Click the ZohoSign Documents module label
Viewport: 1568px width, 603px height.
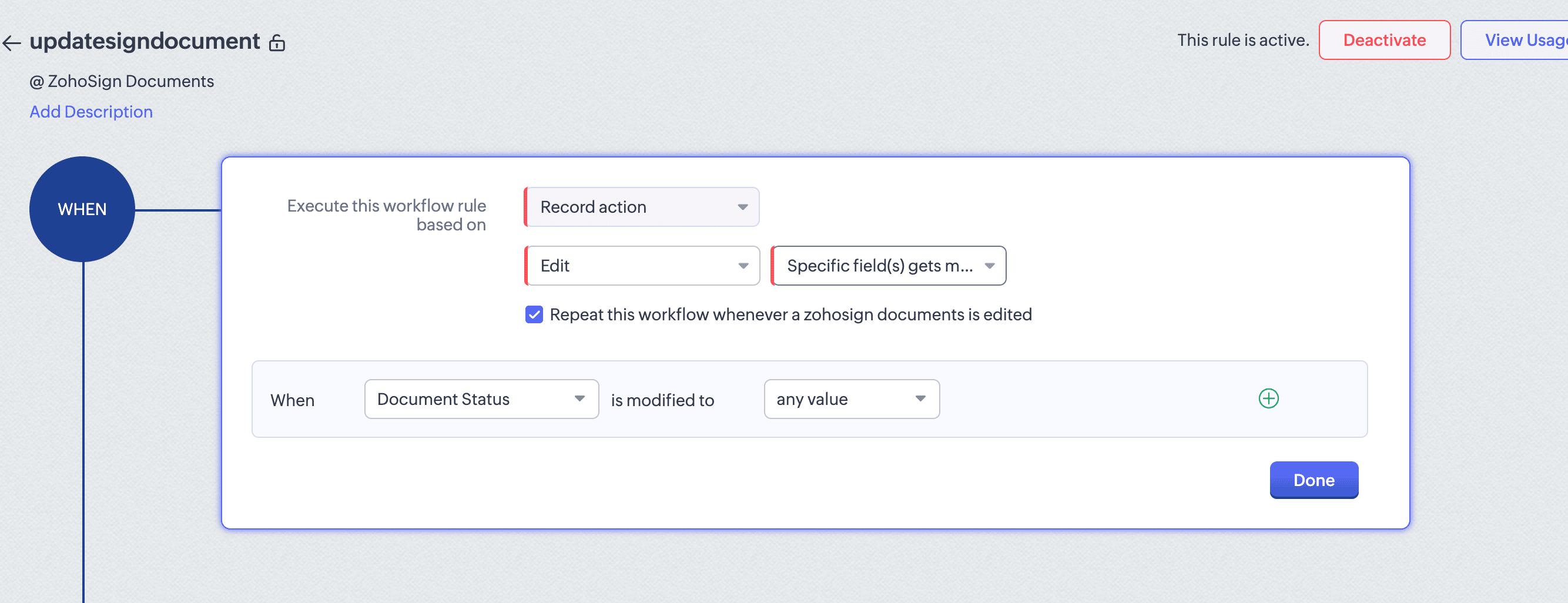coord(122,82)
